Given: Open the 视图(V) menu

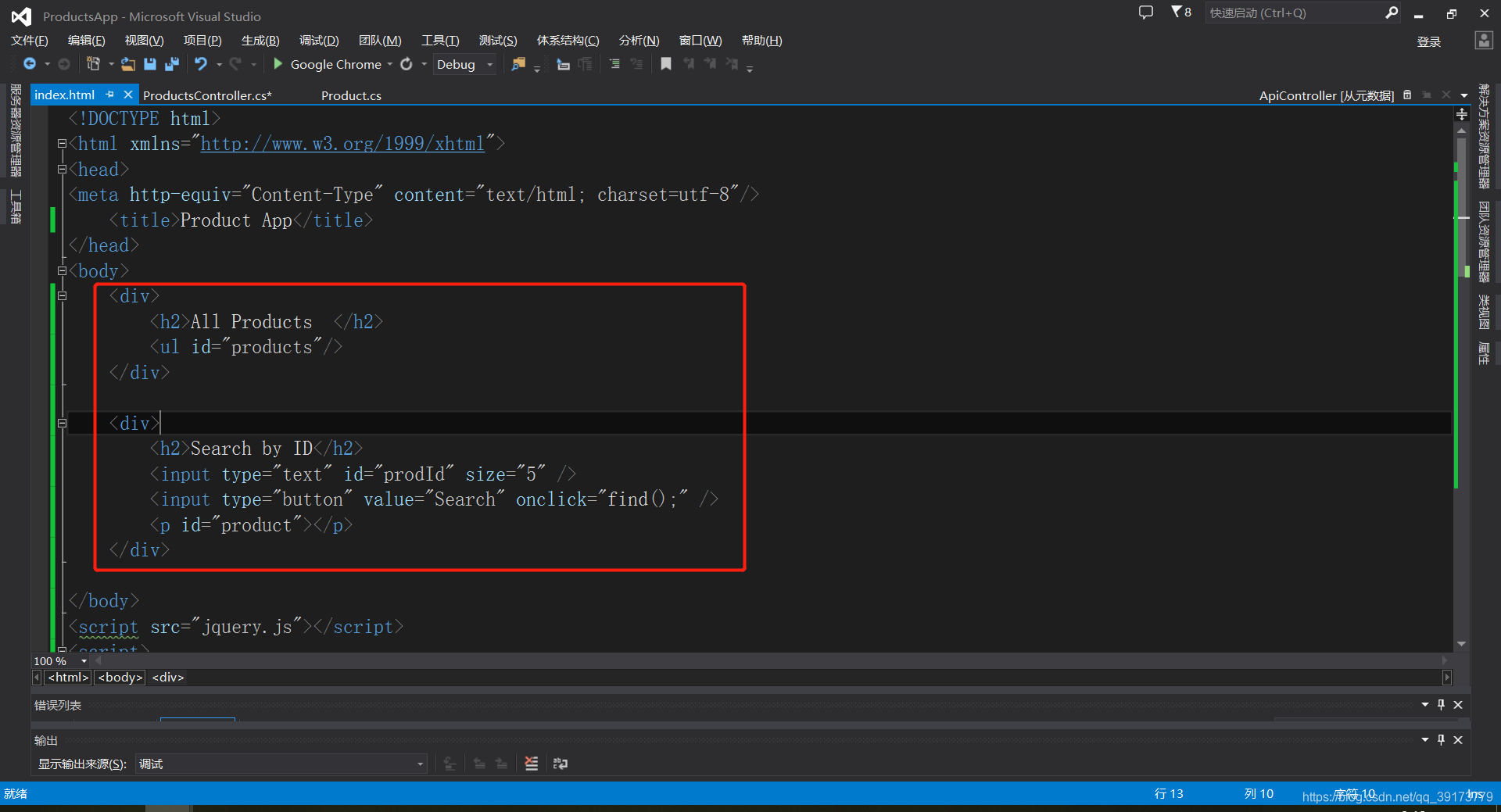Looking at the screenshot, I should point(145,41).
